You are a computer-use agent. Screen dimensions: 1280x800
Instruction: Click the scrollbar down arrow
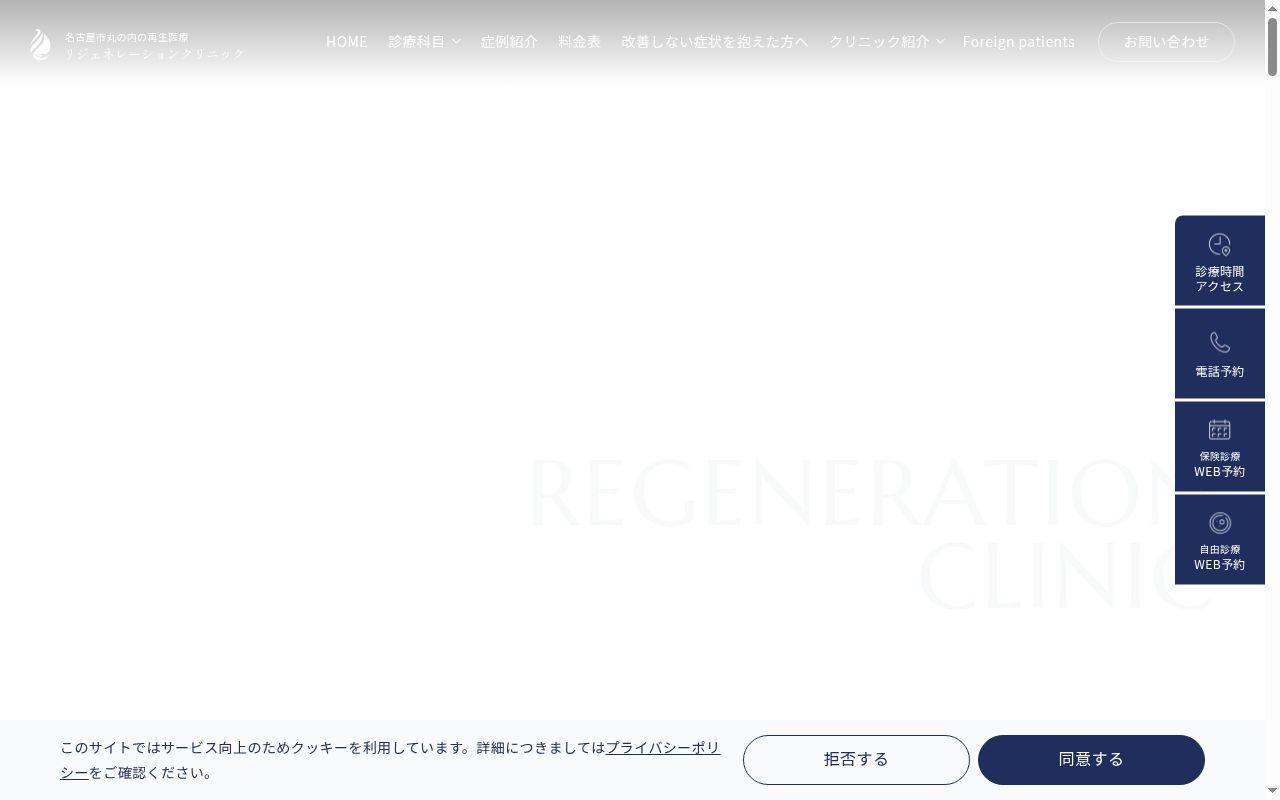tap(1272, 792)
